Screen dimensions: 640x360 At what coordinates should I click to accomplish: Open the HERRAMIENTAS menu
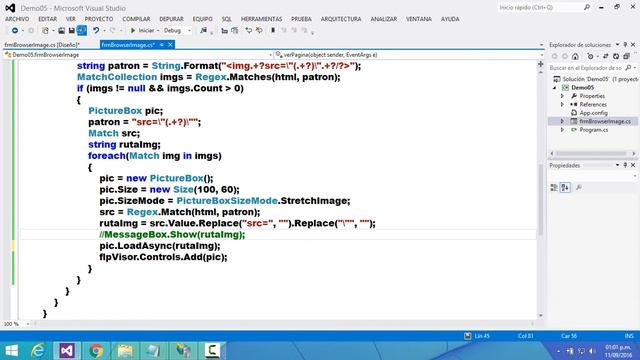click(261, 19)
